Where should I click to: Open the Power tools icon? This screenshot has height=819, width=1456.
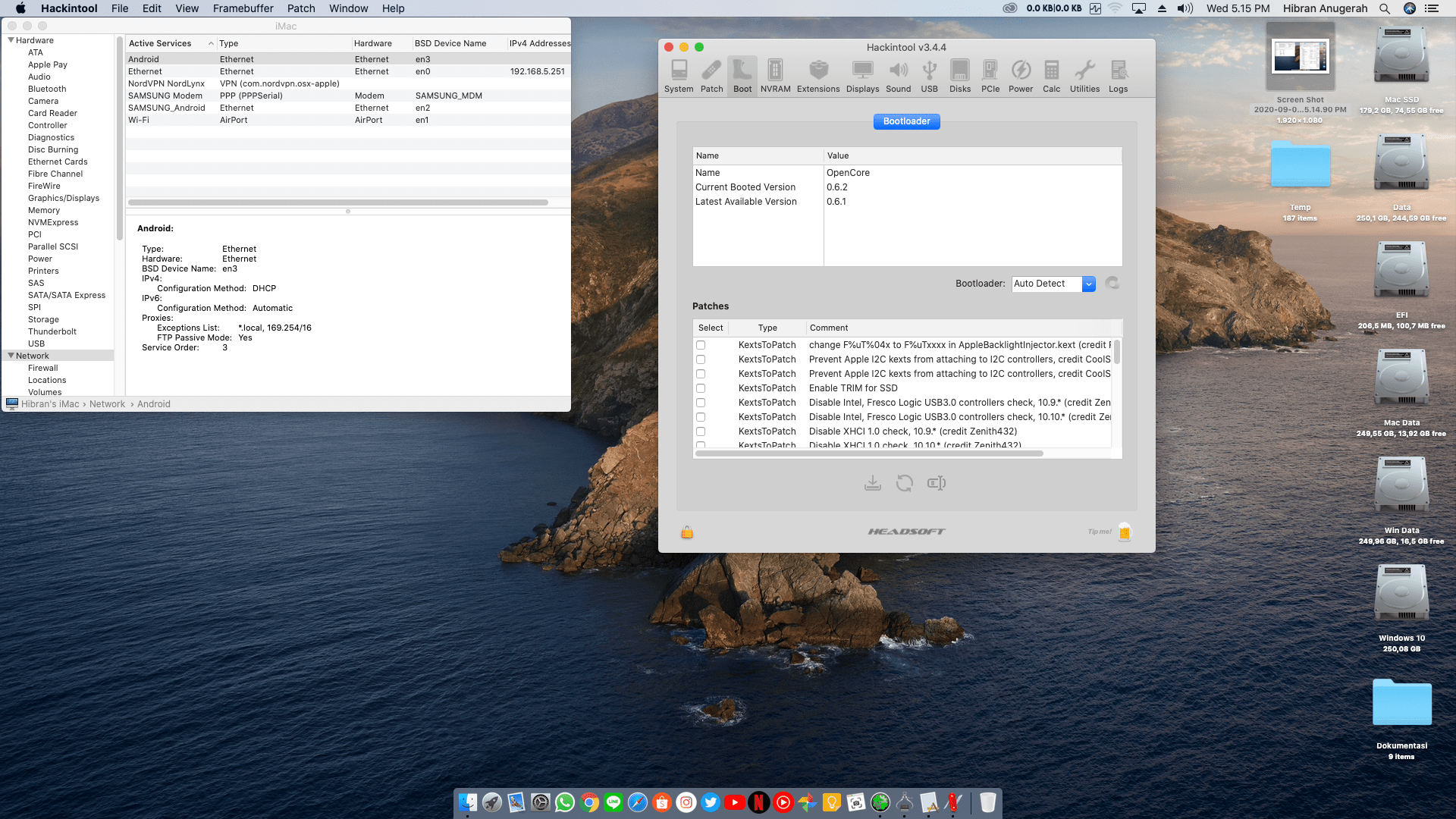1021,76
